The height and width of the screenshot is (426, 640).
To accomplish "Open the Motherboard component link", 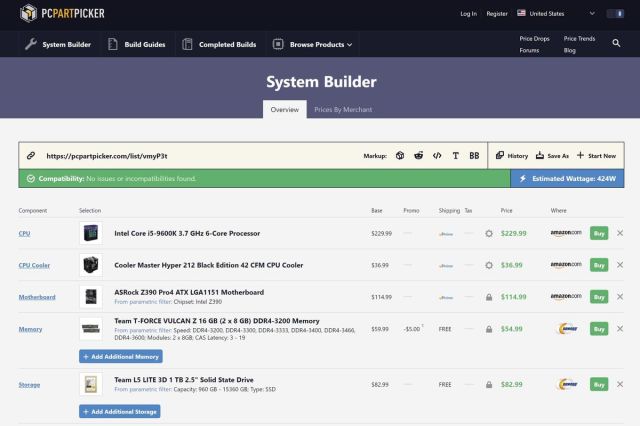I will pos(37,297).
